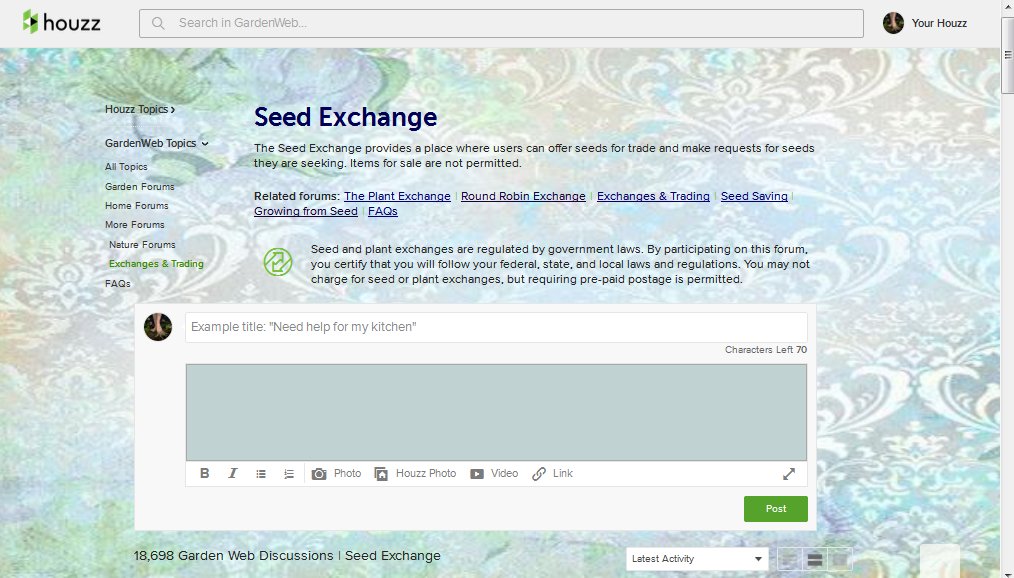Click the page vertical scrollbar thumb
The height and width of the screenshot is (578, 1014).
pos(1008,55)
